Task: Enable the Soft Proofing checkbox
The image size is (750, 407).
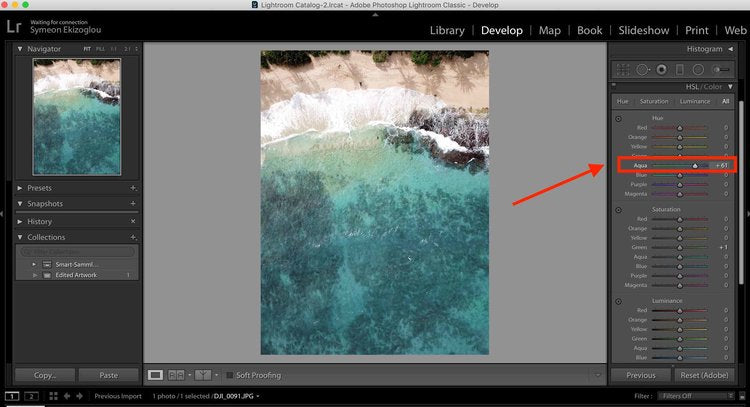Action: pyautogui.click(x=229, y=375)
